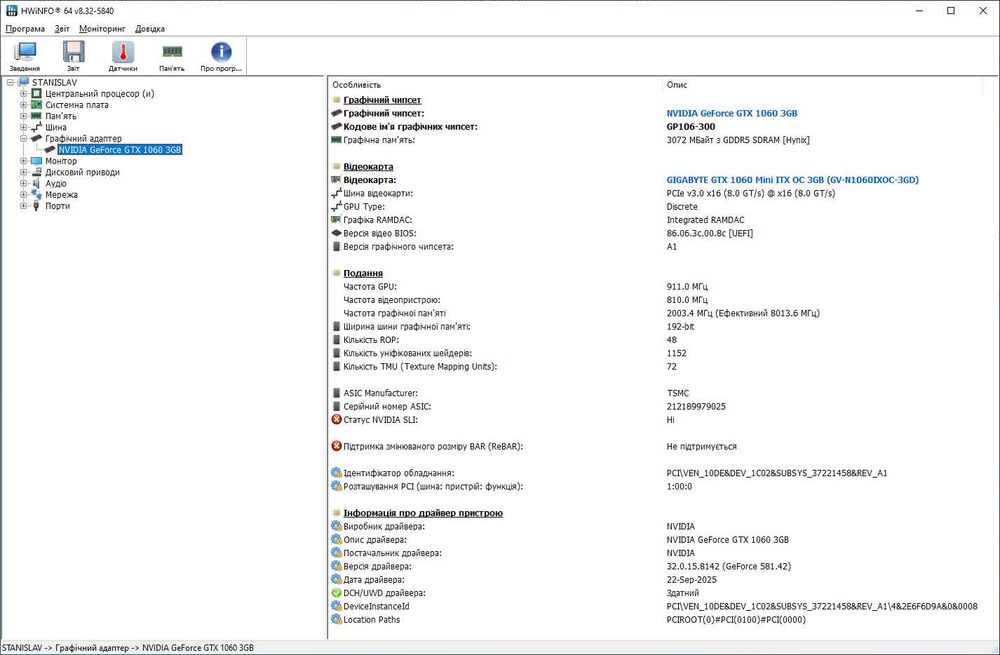This screenshot has width=1000, height=655.
Task: Expand the Пам'ять tree node
Action: click(x=24, y=116)
